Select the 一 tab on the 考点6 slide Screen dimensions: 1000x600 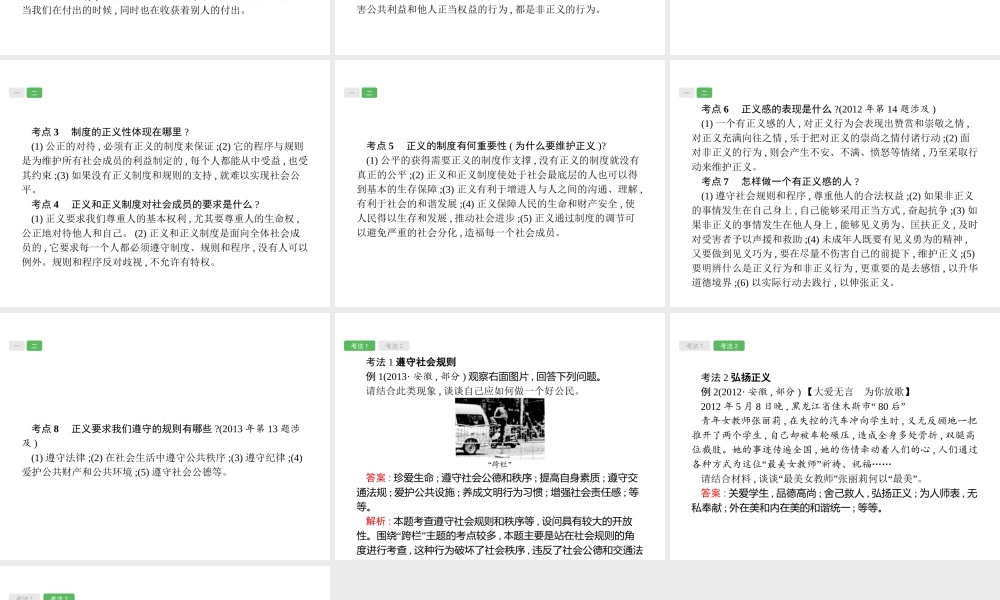pos(686,93)
